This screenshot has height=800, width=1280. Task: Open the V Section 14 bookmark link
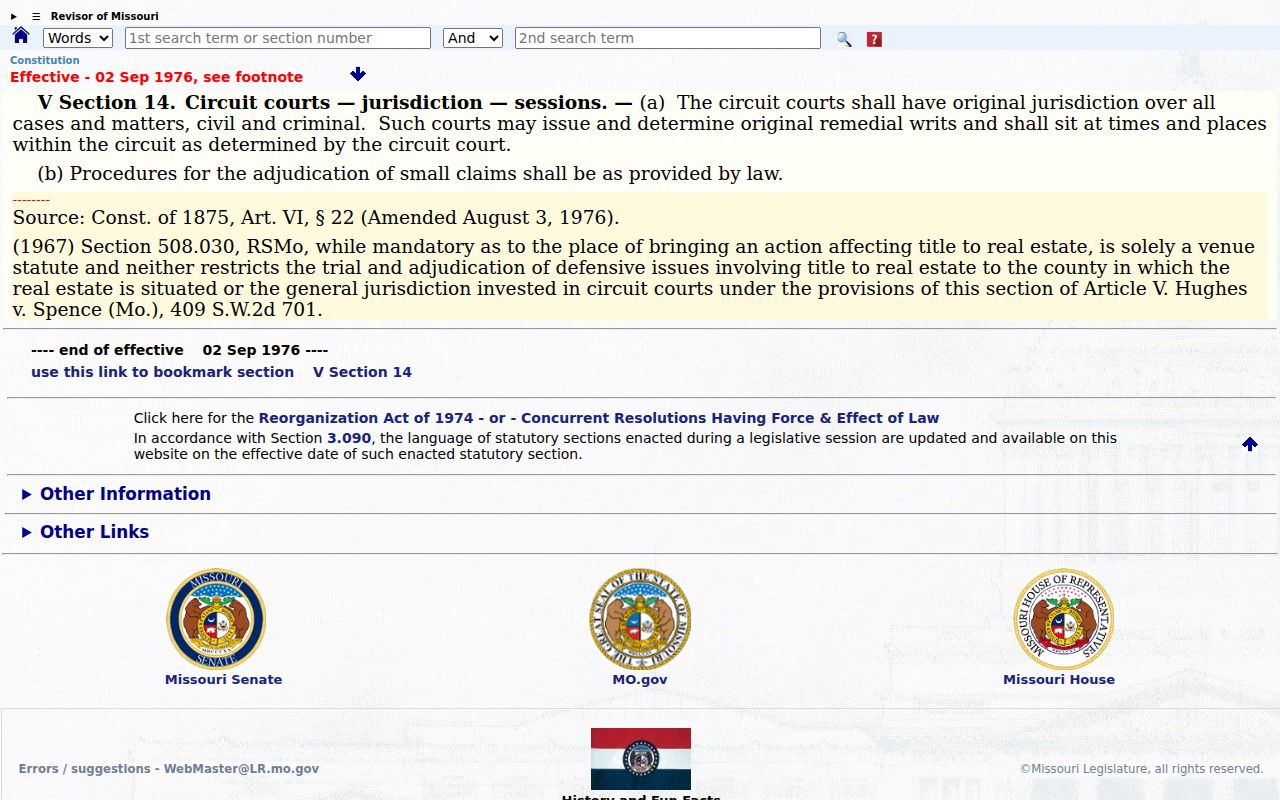coord(362,372)
